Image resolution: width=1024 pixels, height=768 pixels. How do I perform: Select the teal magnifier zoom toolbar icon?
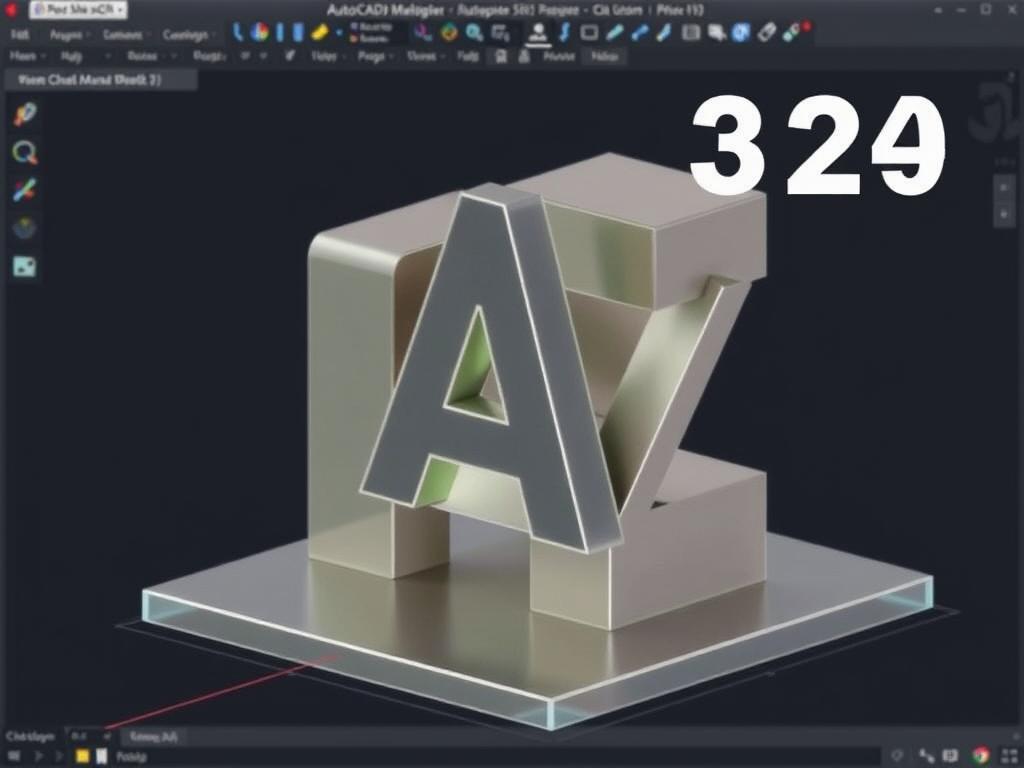pos(474,33)
